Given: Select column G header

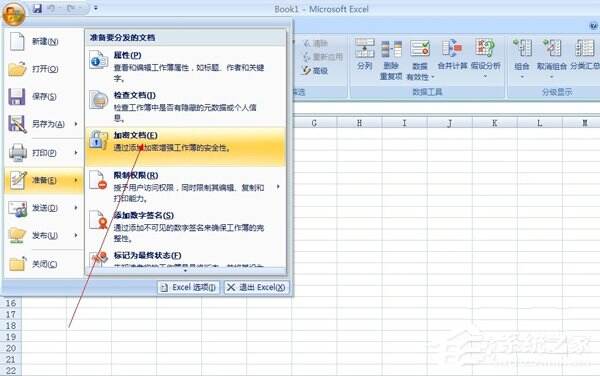Looking at the screenshot, I should click(314, 123).
